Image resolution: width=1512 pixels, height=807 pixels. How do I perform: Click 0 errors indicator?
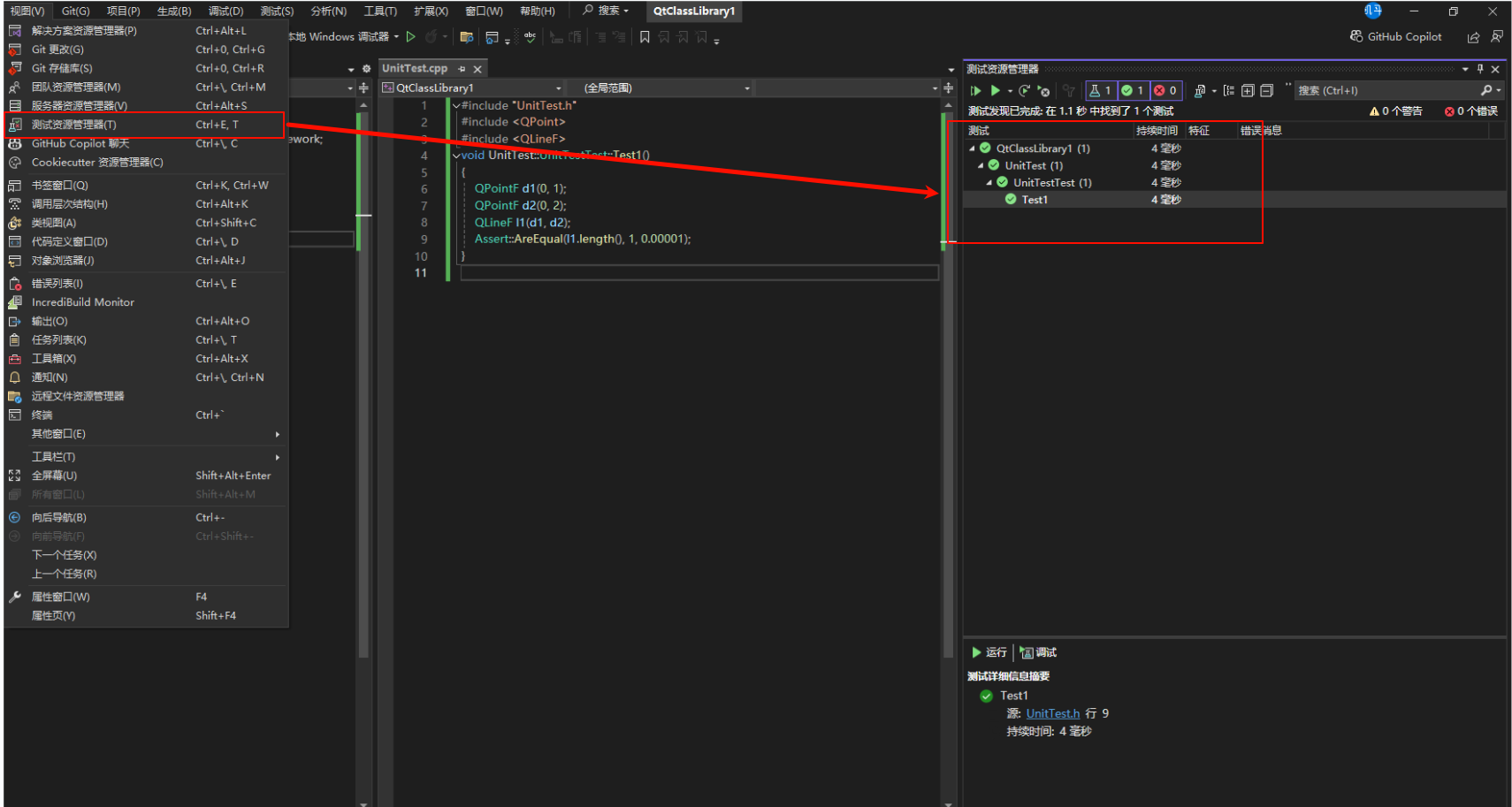[x=1471, y=111]
